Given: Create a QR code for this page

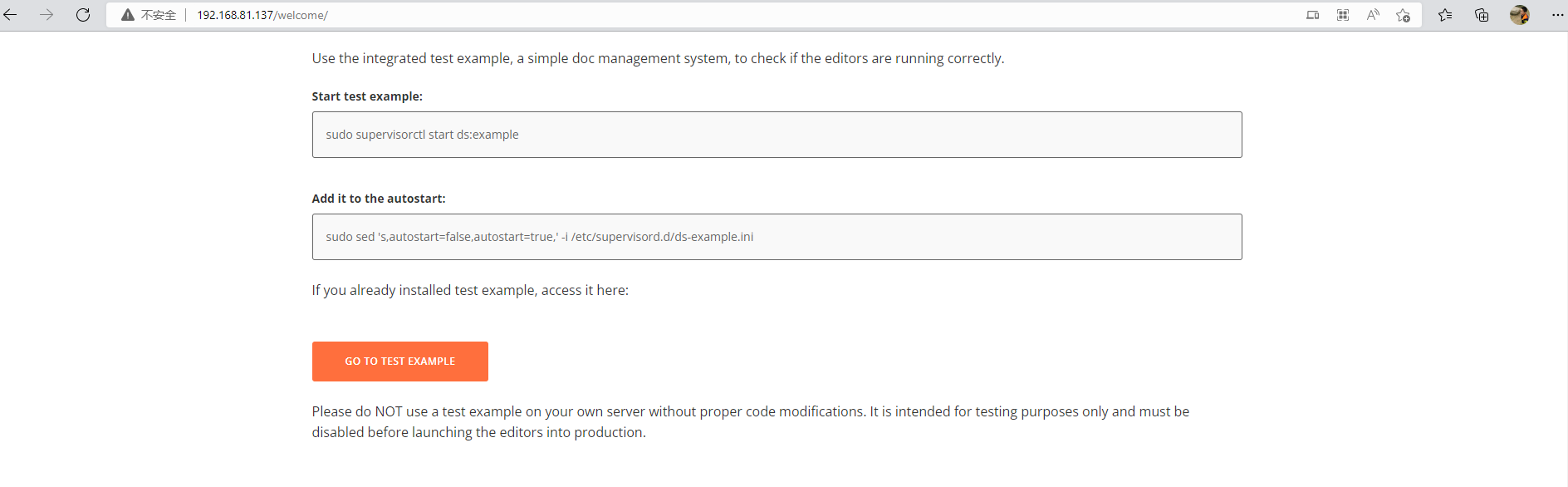Looking at the screenshot, I should [x=1343, y=15].
